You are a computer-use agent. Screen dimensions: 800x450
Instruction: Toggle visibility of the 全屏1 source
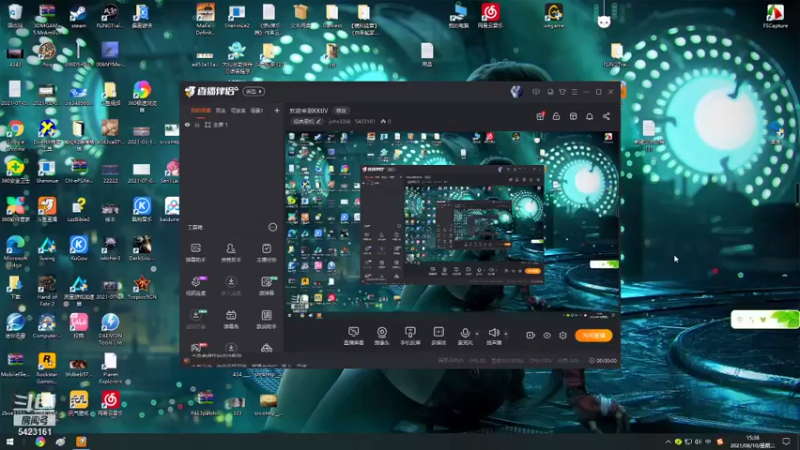pyautogui.click(x=187, y=124)
